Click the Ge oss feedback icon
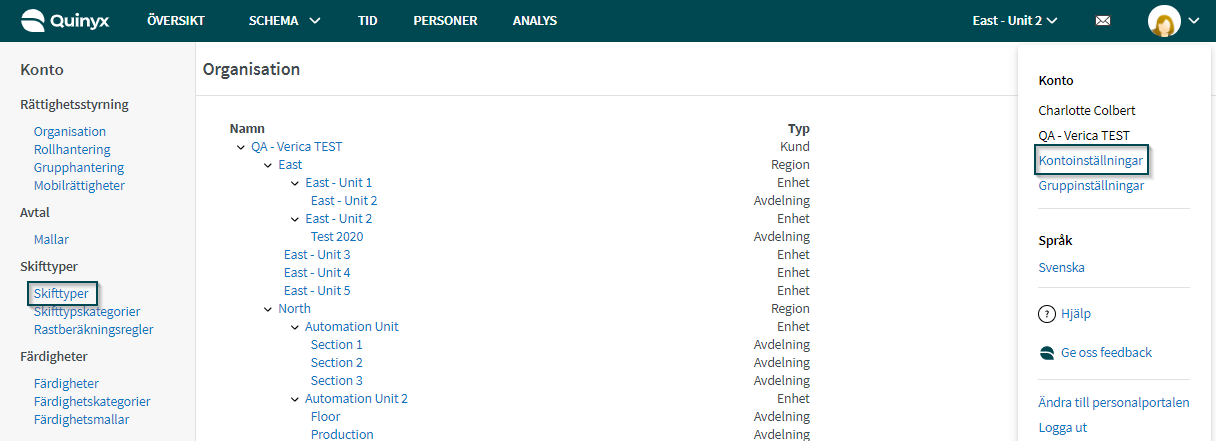1216x441 pixels. point(1047,353)
